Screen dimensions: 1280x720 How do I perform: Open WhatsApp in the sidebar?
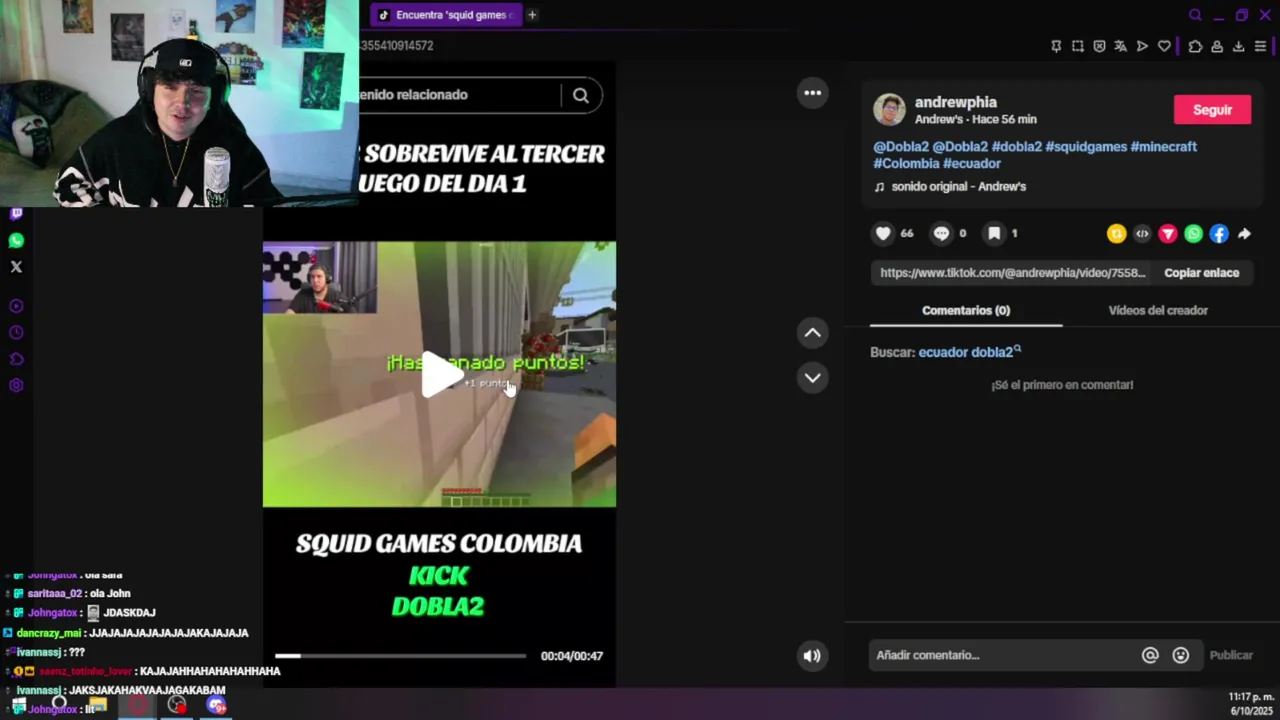pos(16,240)
